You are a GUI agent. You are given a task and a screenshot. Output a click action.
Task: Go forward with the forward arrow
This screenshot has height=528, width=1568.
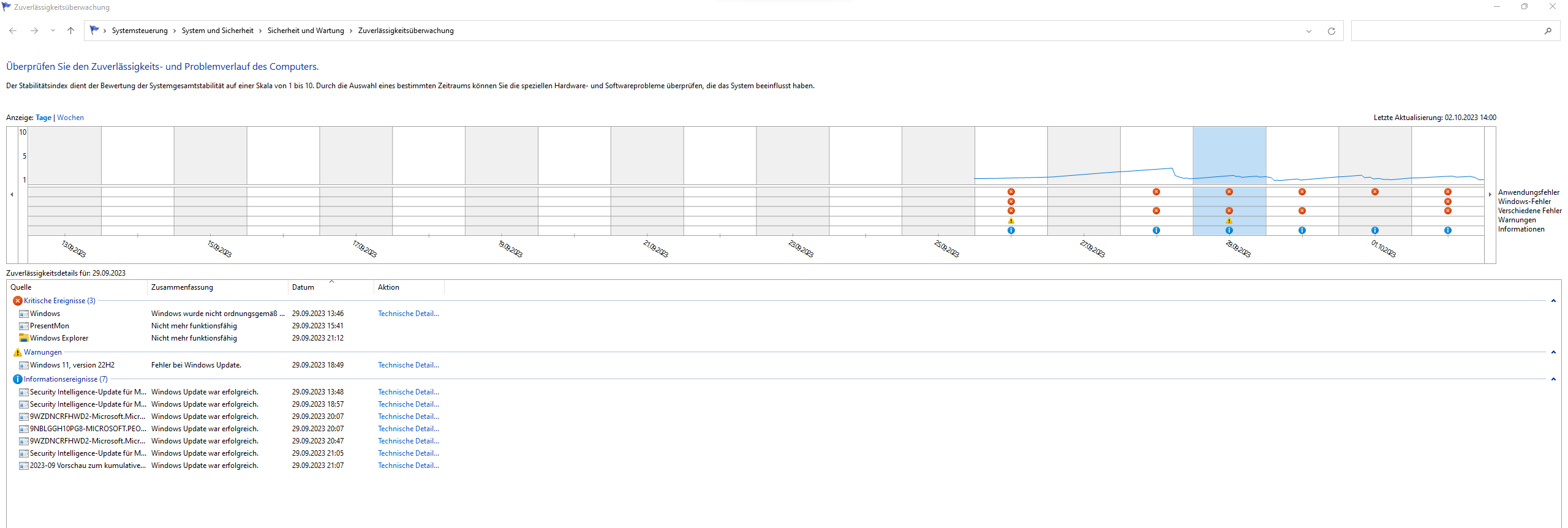click(x=34, y=31)
